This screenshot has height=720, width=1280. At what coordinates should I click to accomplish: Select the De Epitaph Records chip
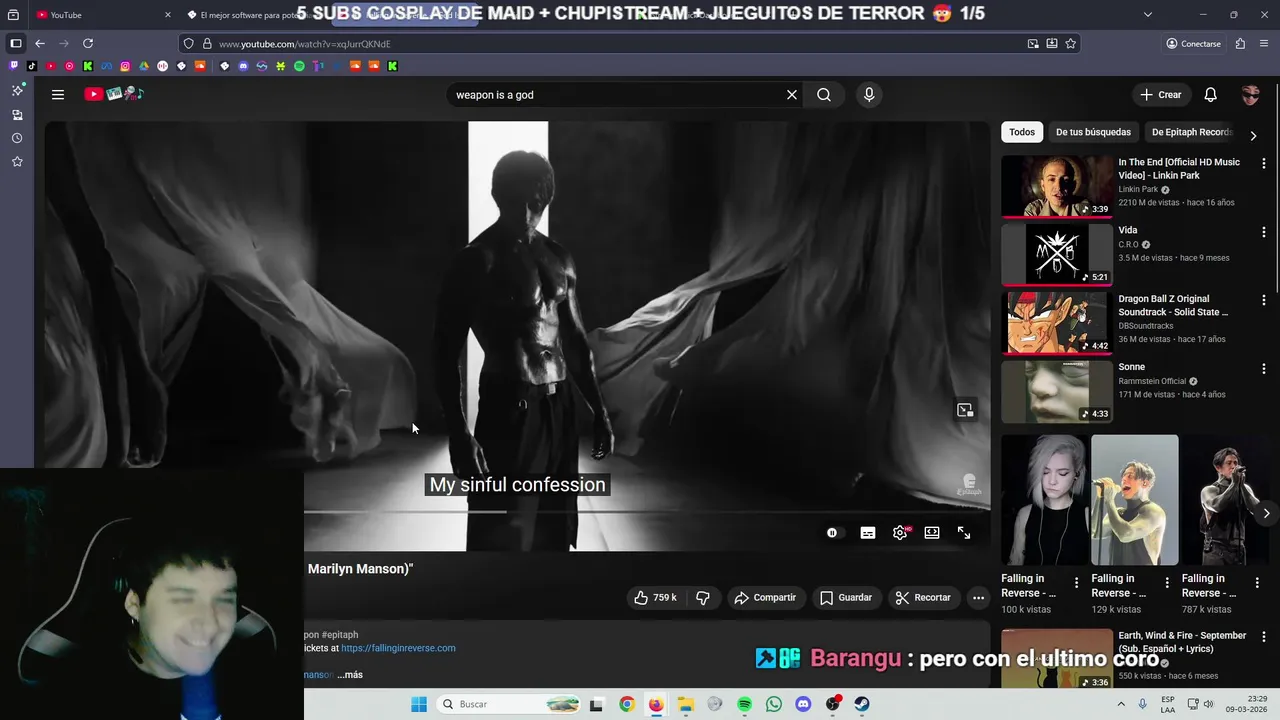click(x=1192, y=132)
